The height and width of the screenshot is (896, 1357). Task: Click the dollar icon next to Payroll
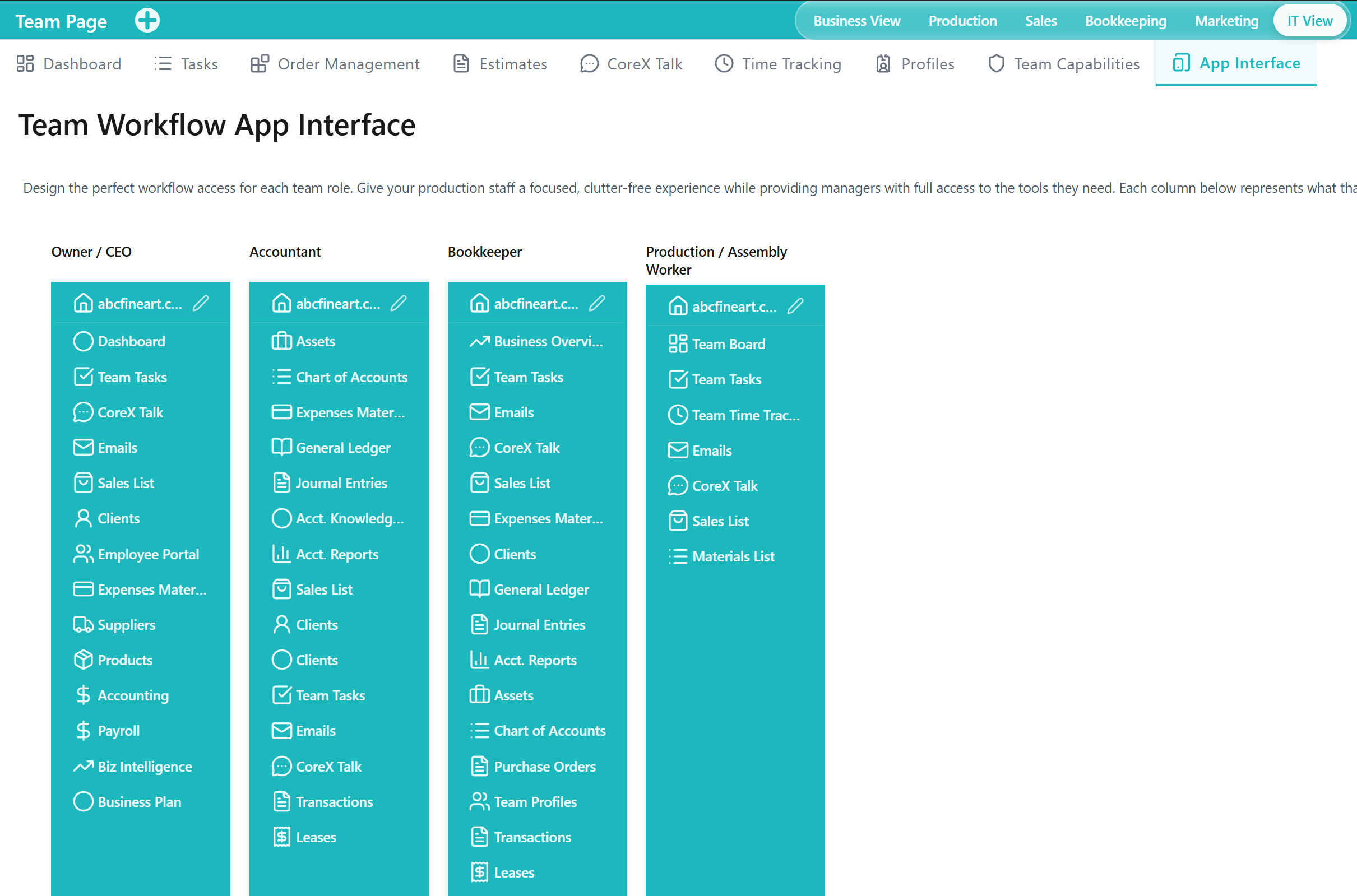83,731
